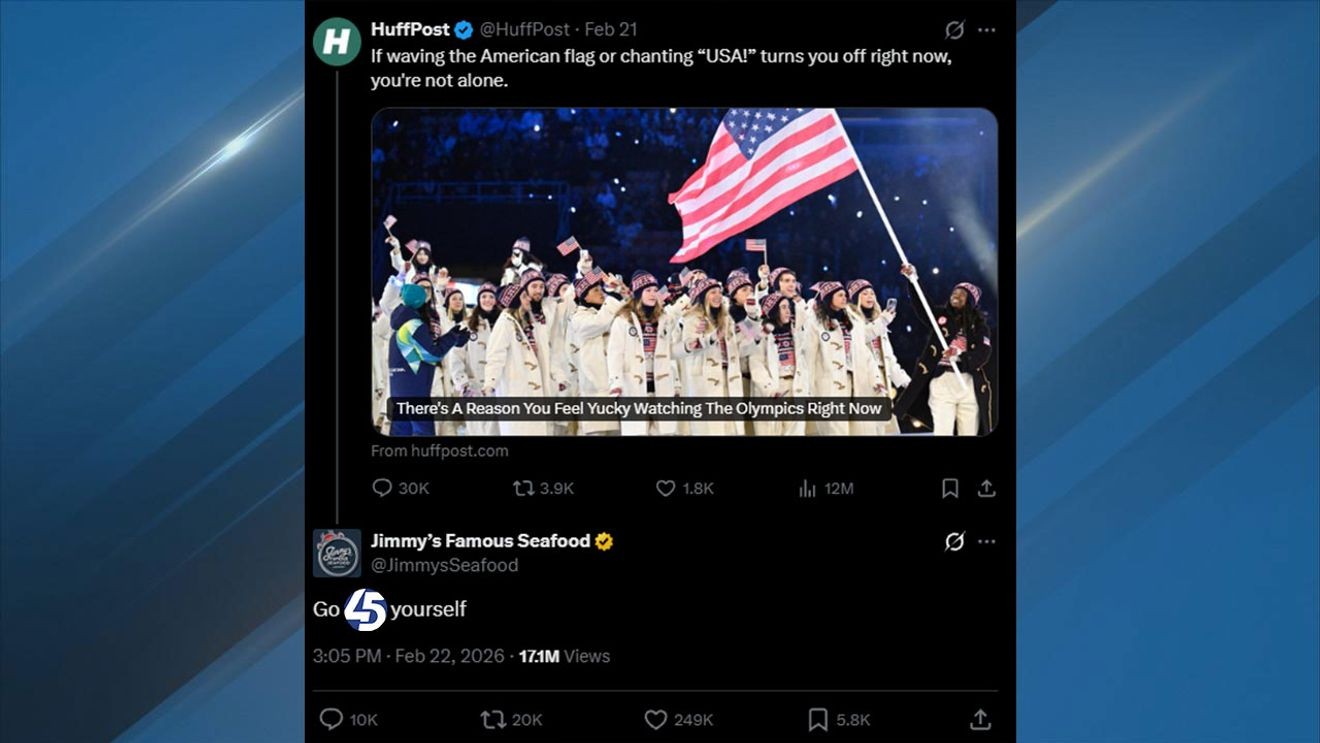This screenshot has height=743, width=1320.
Task: Share the HuffPost tweet
Action: click(986, 488)
